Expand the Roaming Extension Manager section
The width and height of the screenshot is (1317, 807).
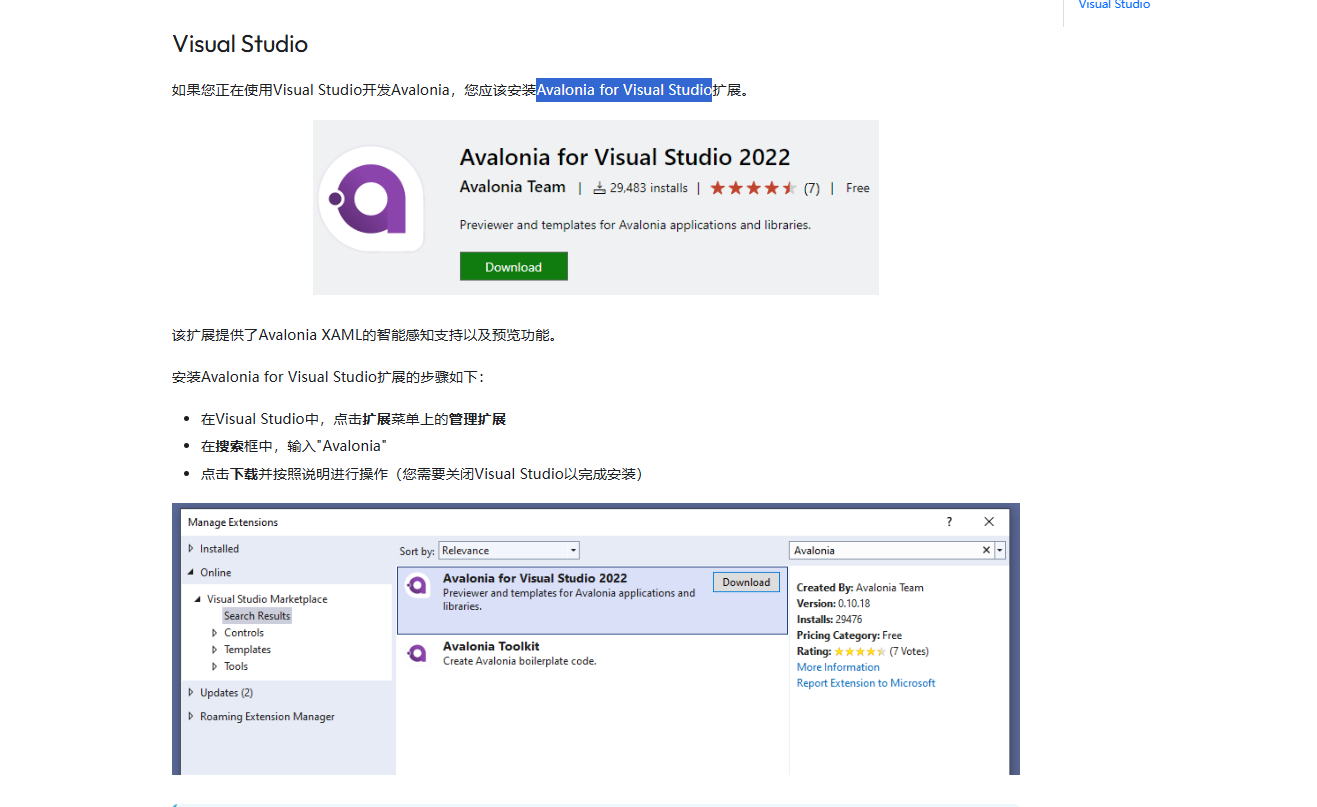(191, 717)
